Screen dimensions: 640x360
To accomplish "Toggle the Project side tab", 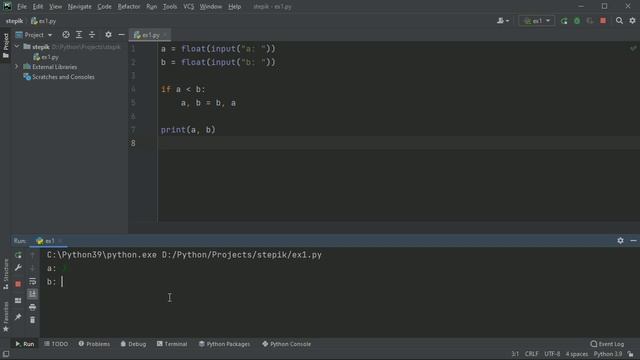I will pyautogui.click(x=6, y=46).
